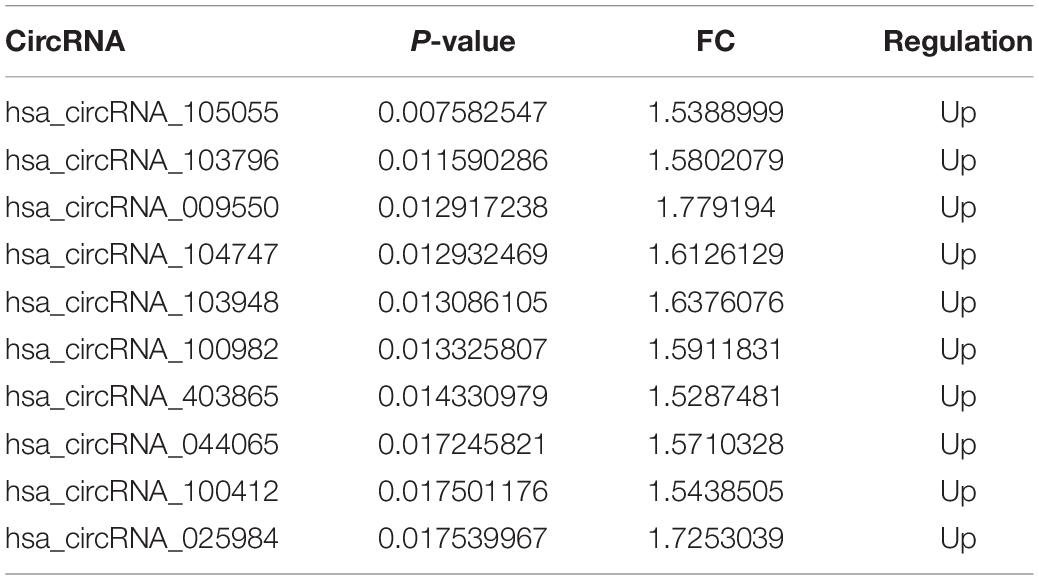This screenshot has width=1039, height=580.
Task: Click the P-value 0.007582547
Action: coord(463,113)
